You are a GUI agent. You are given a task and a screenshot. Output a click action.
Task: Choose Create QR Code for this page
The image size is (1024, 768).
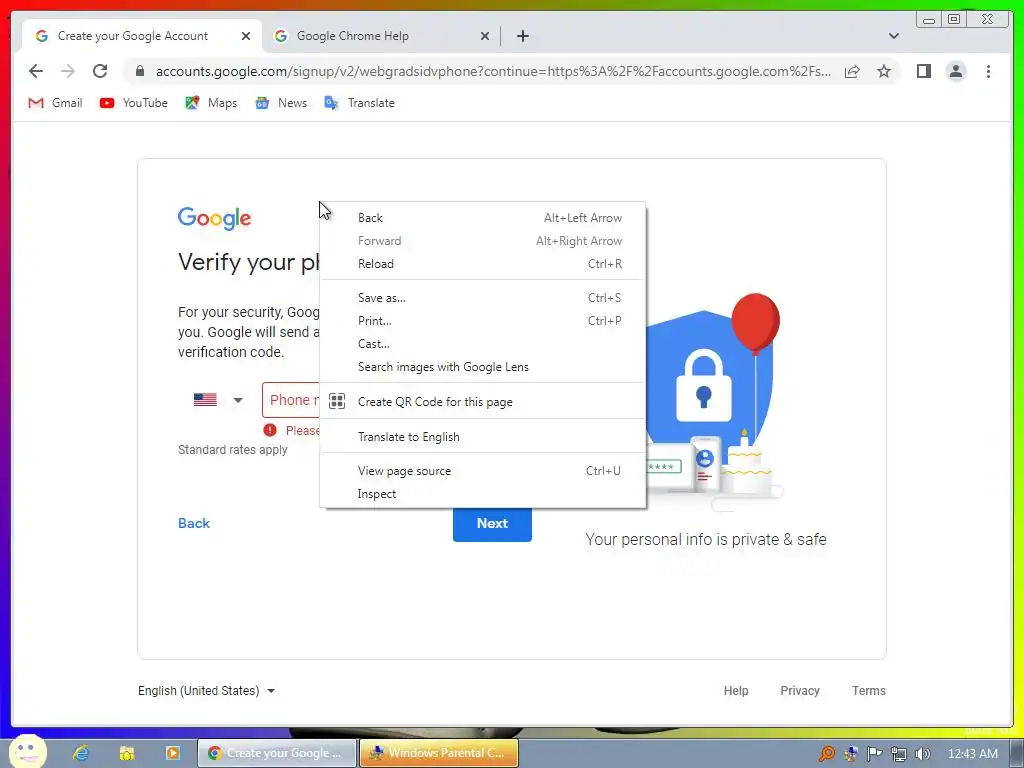tap(483, 402)
